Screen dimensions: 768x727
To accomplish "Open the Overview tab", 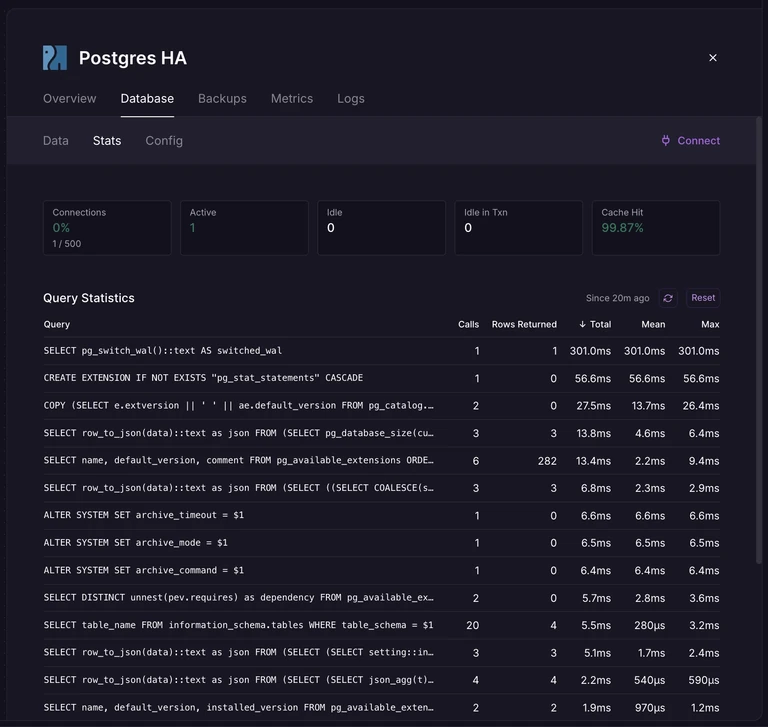I will [x=70, y=98].
